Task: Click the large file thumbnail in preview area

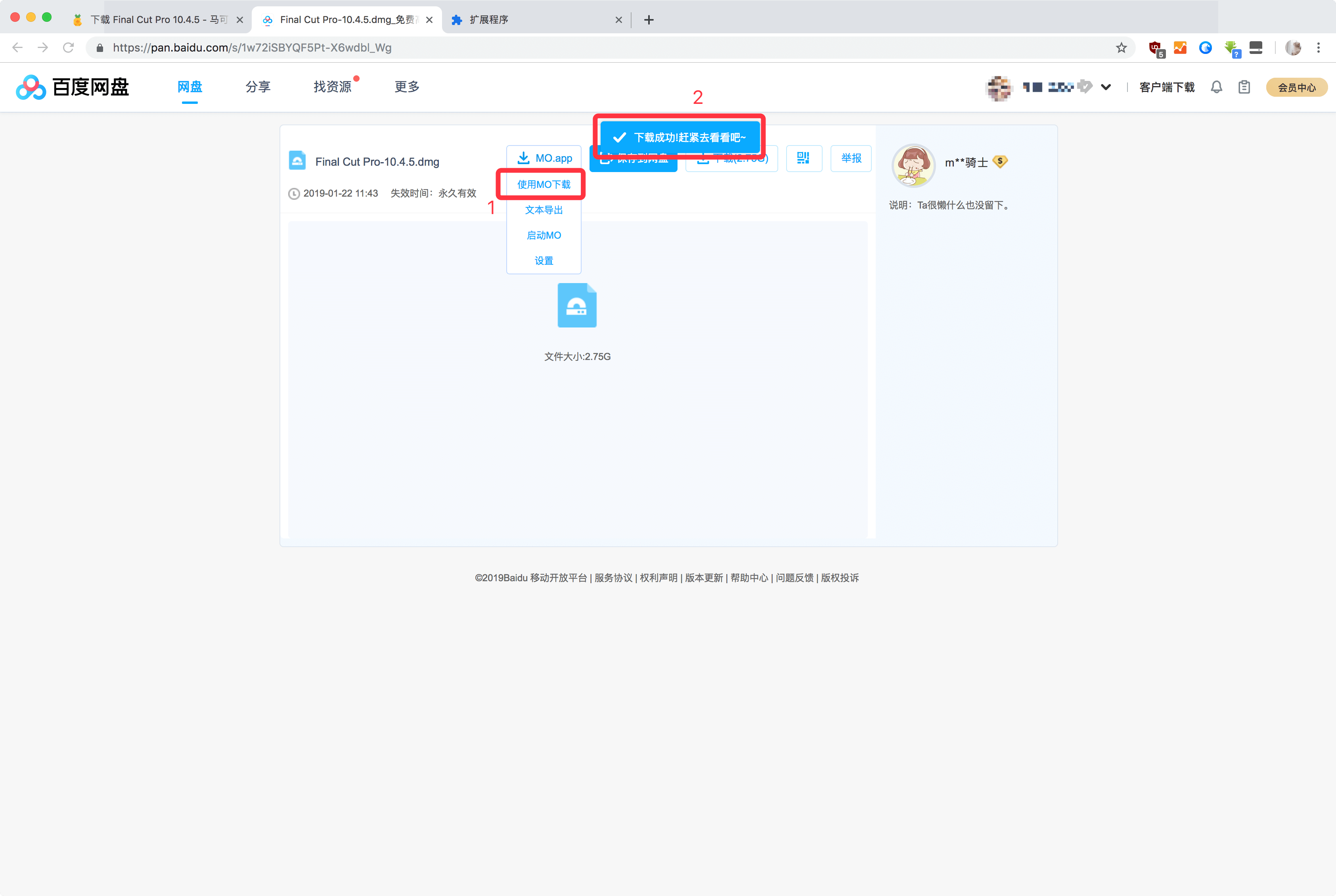Action: pyautogui.click(x=576, y=305)
